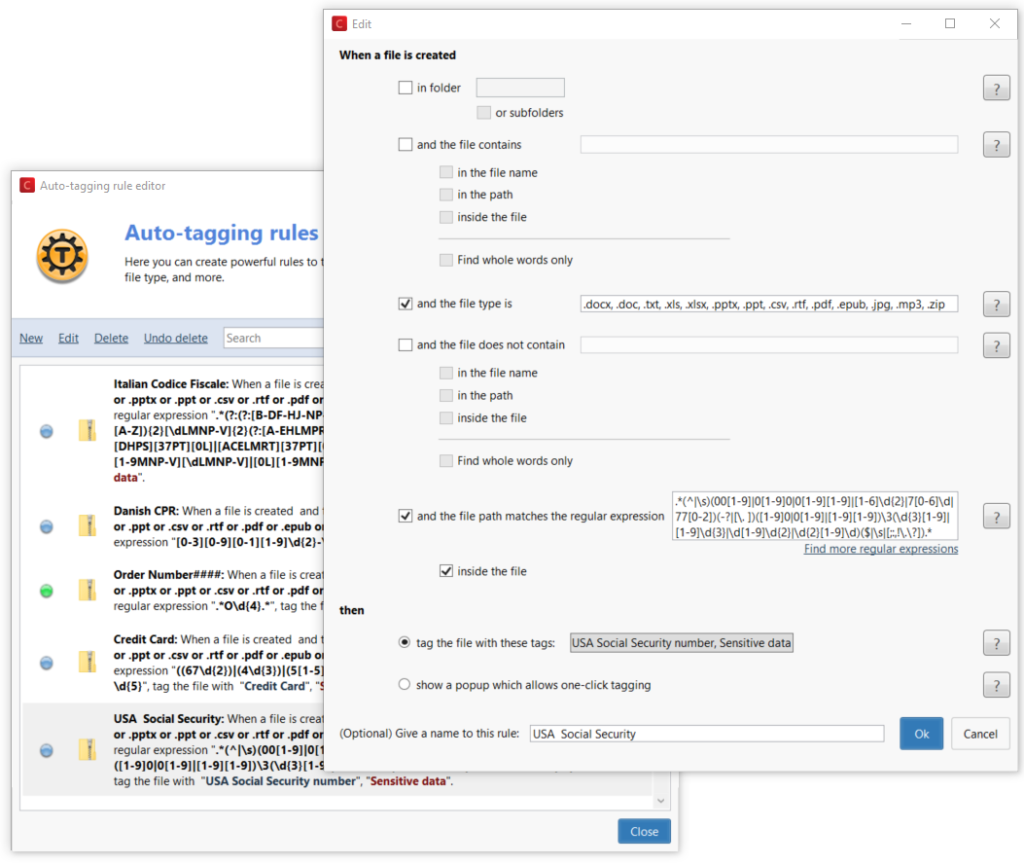Click the help icon beside tag the file with these tags
This screenshot has height=865, width=1024.
pyautogui.click(x=996, y=643)
